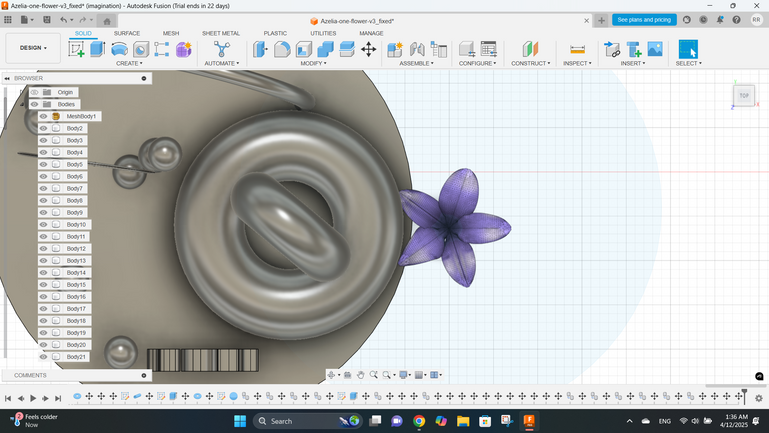Click the Joint icon in Assemble
Viewport: 769px width, 433px height.
point(417,49)
